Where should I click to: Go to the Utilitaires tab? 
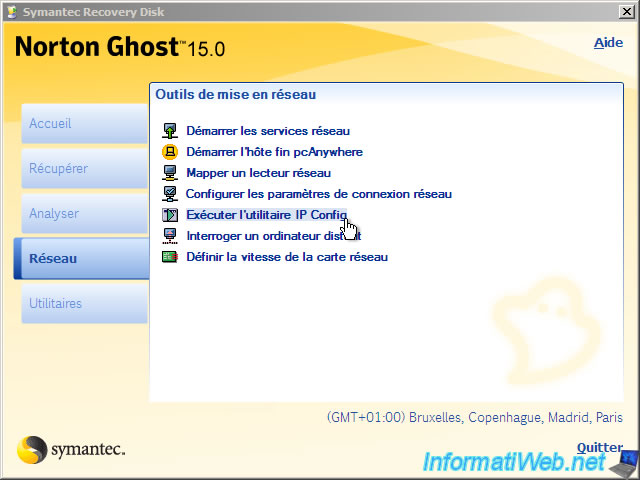point(84,304)
